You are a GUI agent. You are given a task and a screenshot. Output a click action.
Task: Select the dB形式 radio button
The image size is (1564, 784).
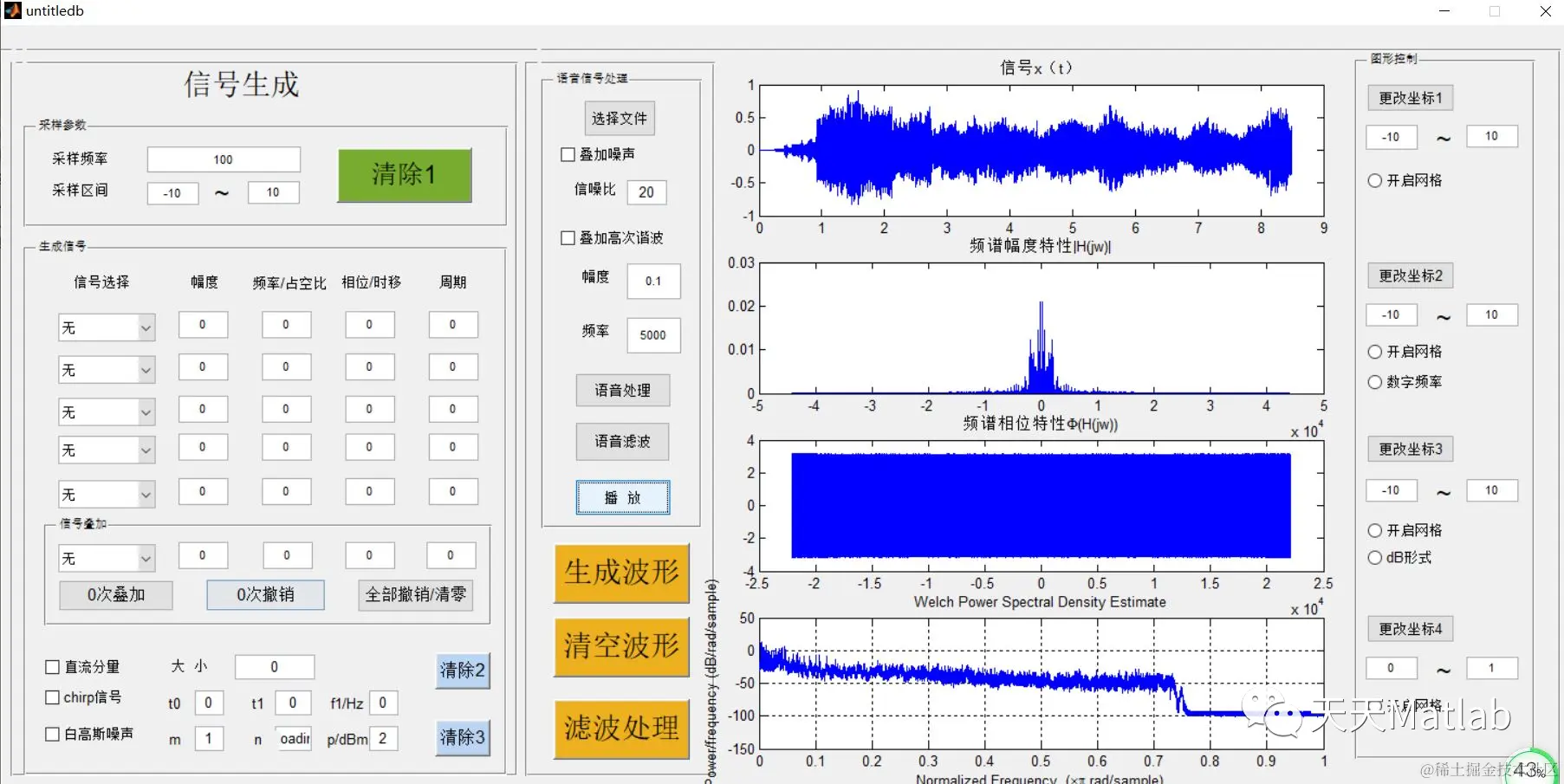(x=1375, y=558)
